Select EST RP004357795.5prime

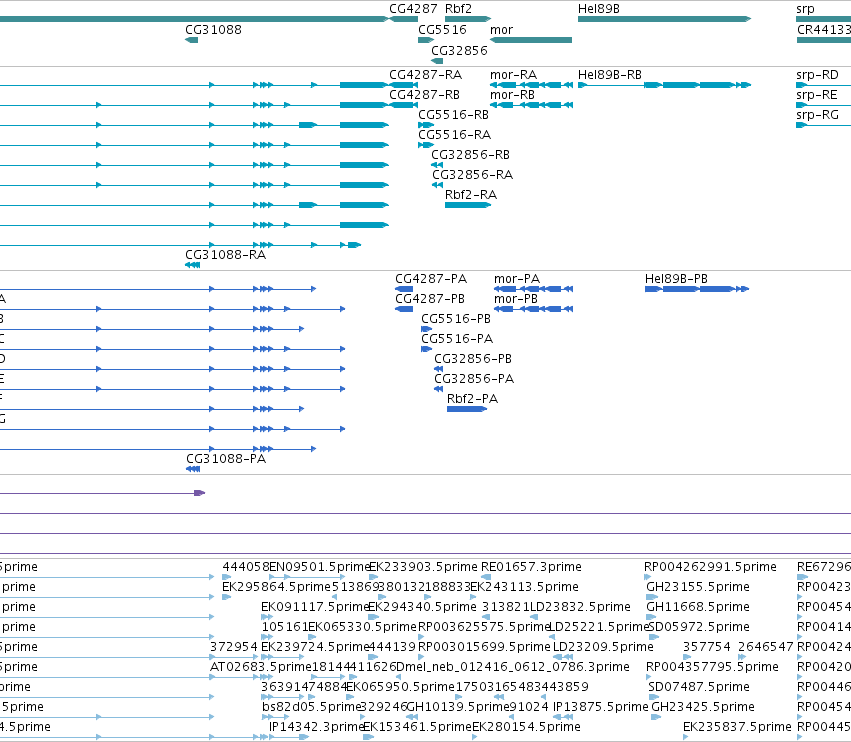click(712, 667)
